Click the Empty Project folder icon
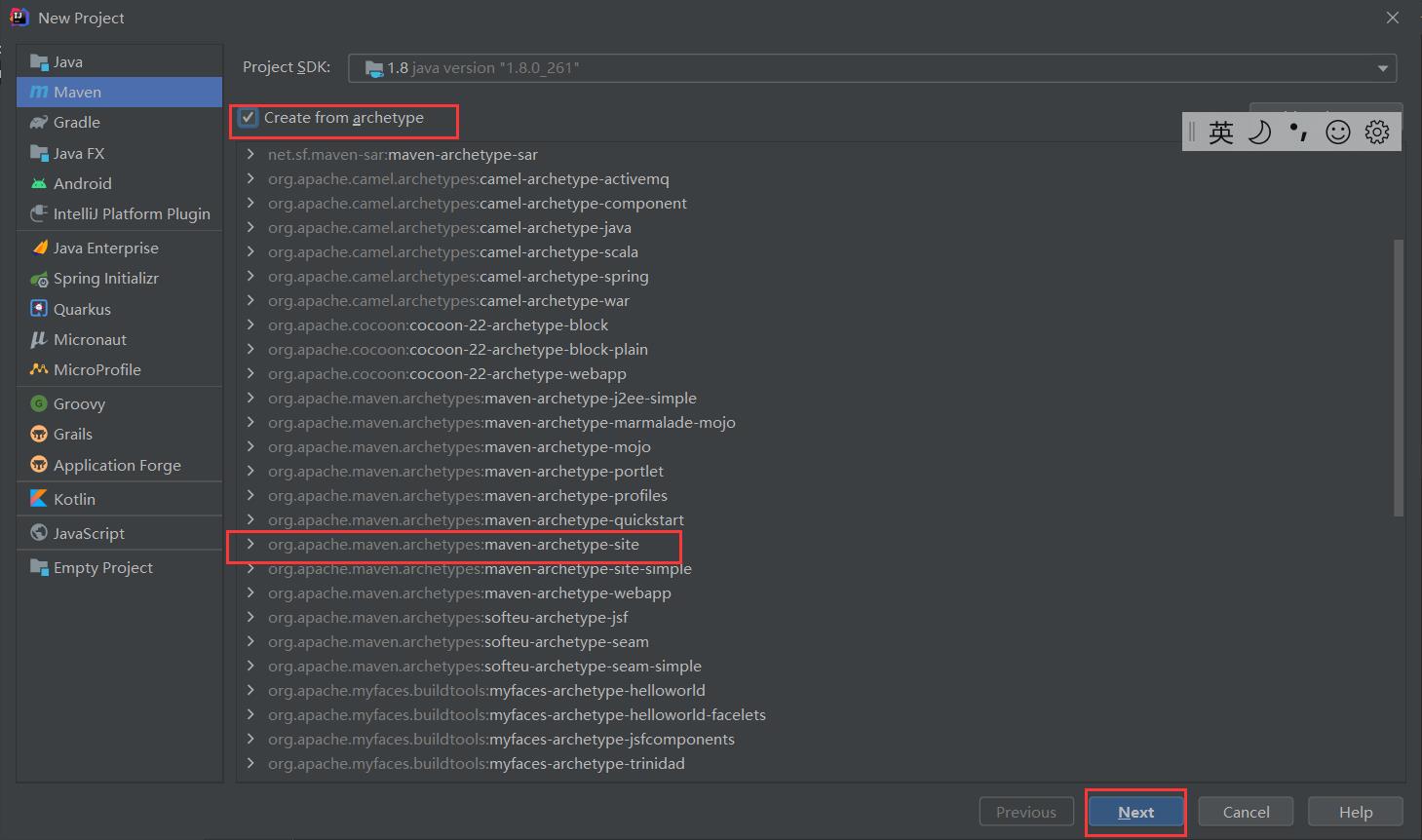 pyautogui.click(x=39, y=567)
